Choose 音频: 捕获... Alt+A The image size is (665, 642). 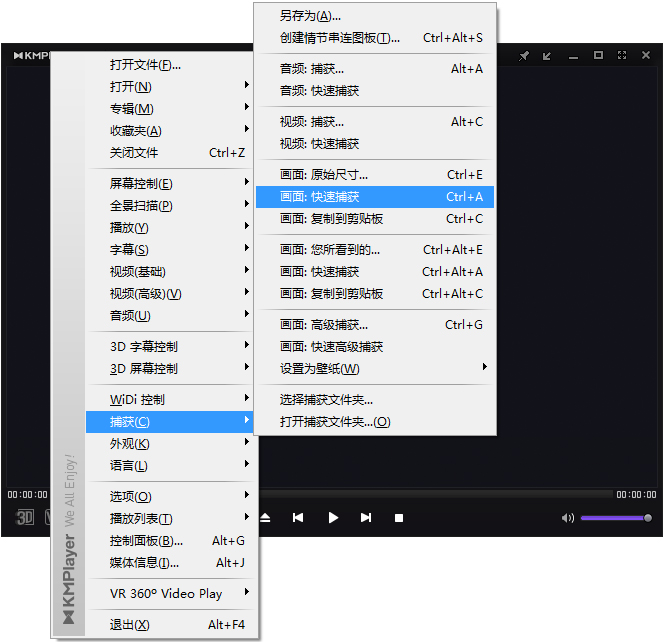[375, 69]
